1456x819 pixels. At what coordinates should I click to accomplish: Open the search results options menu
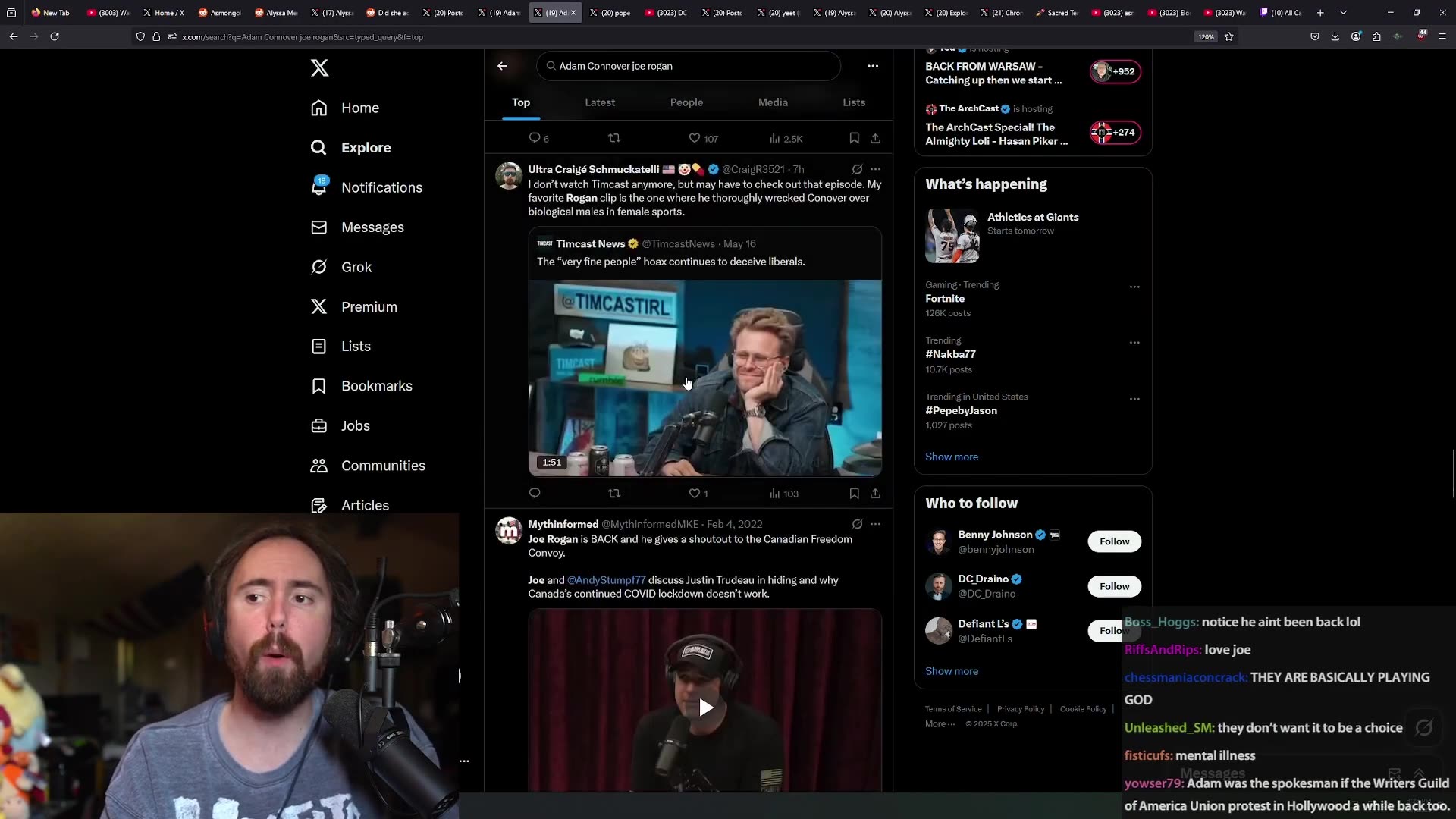click(873, 66)
